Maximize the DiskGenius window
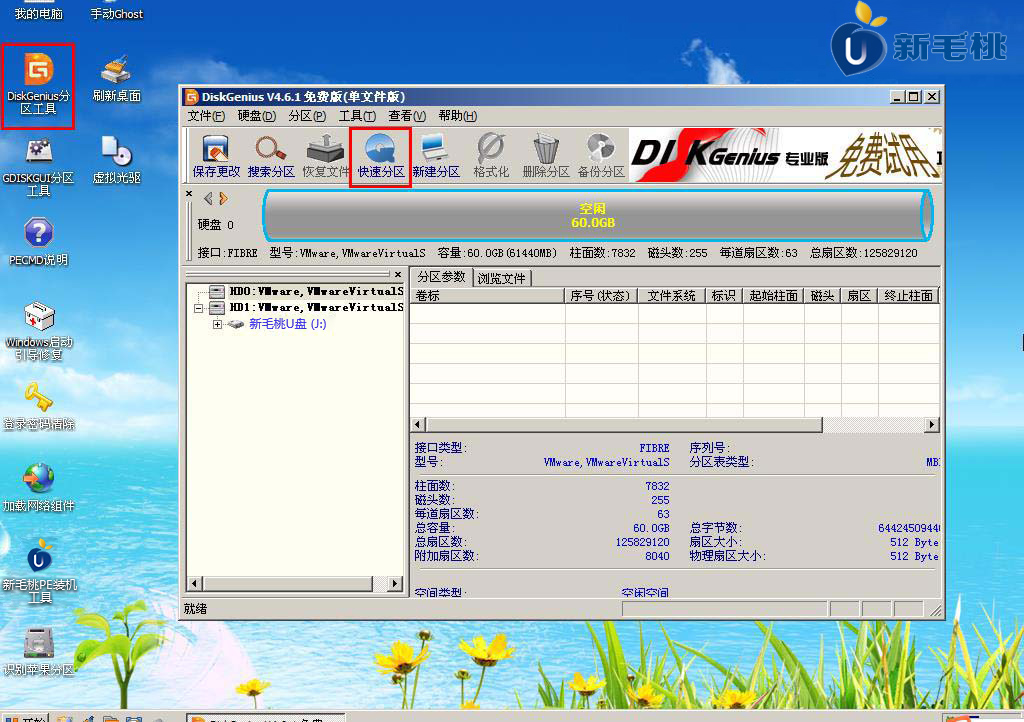Viewport: 1024px width, 722px height. 914,97
